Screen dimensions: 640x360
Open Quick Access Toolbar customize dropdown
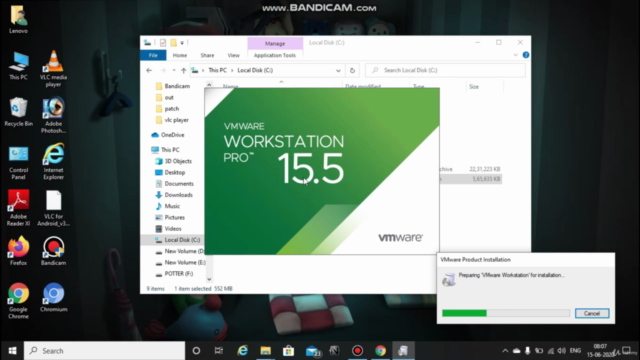(x=182, y=42)
